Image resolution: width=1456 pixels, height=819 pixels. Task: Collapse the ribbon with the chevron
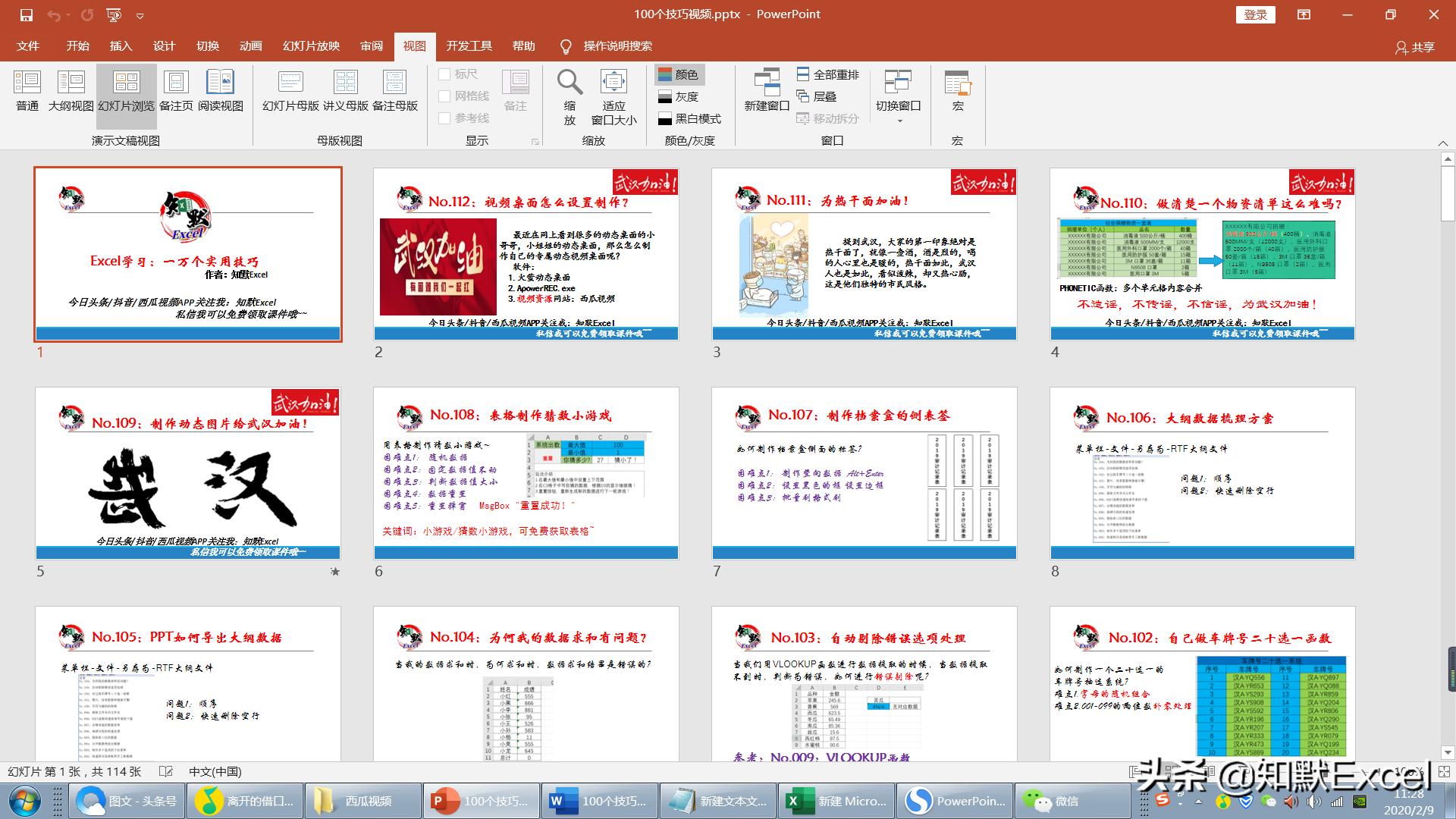click(x=1442, y=143)
